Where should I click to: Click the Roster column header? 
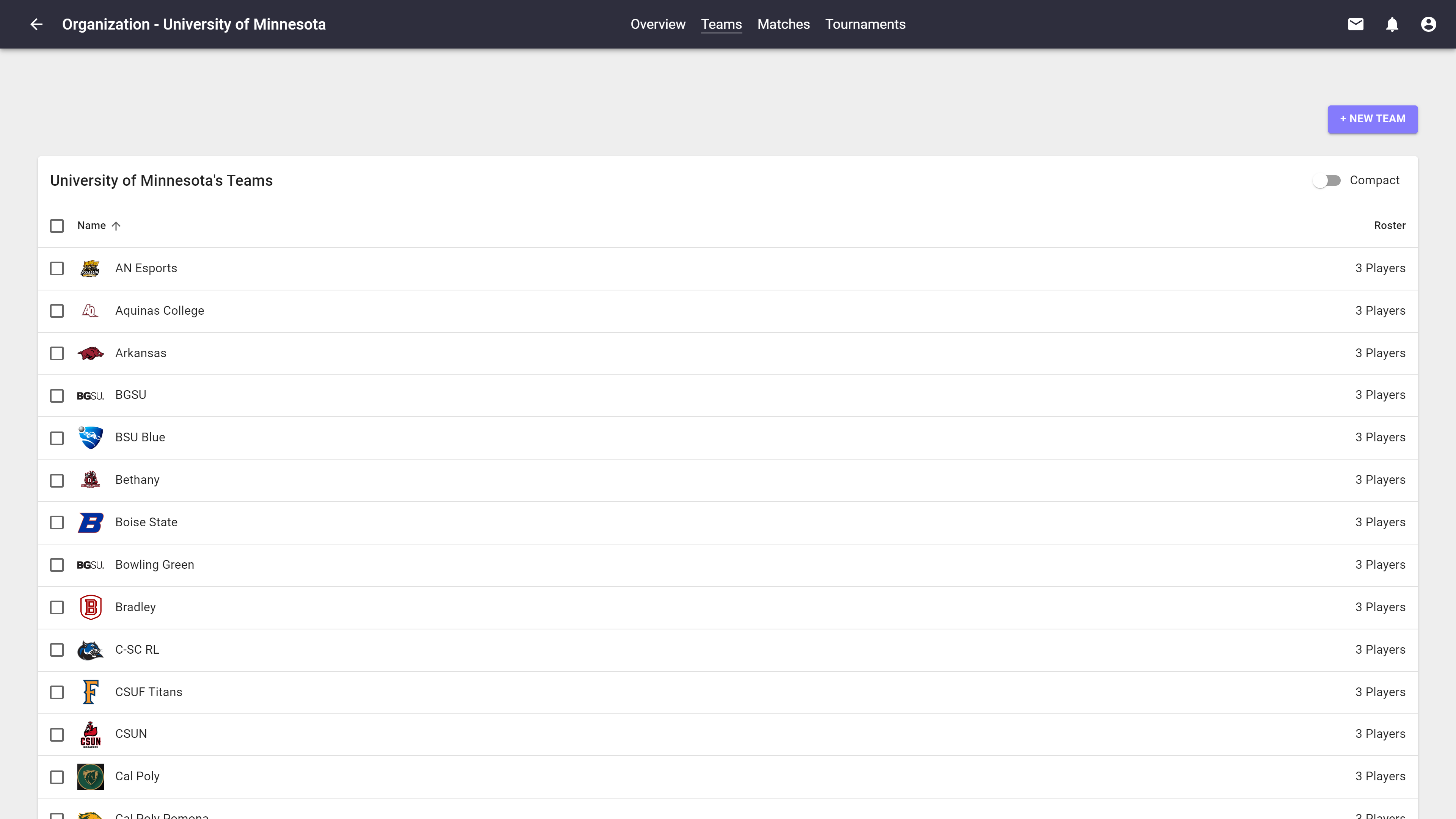(1389, 226)
